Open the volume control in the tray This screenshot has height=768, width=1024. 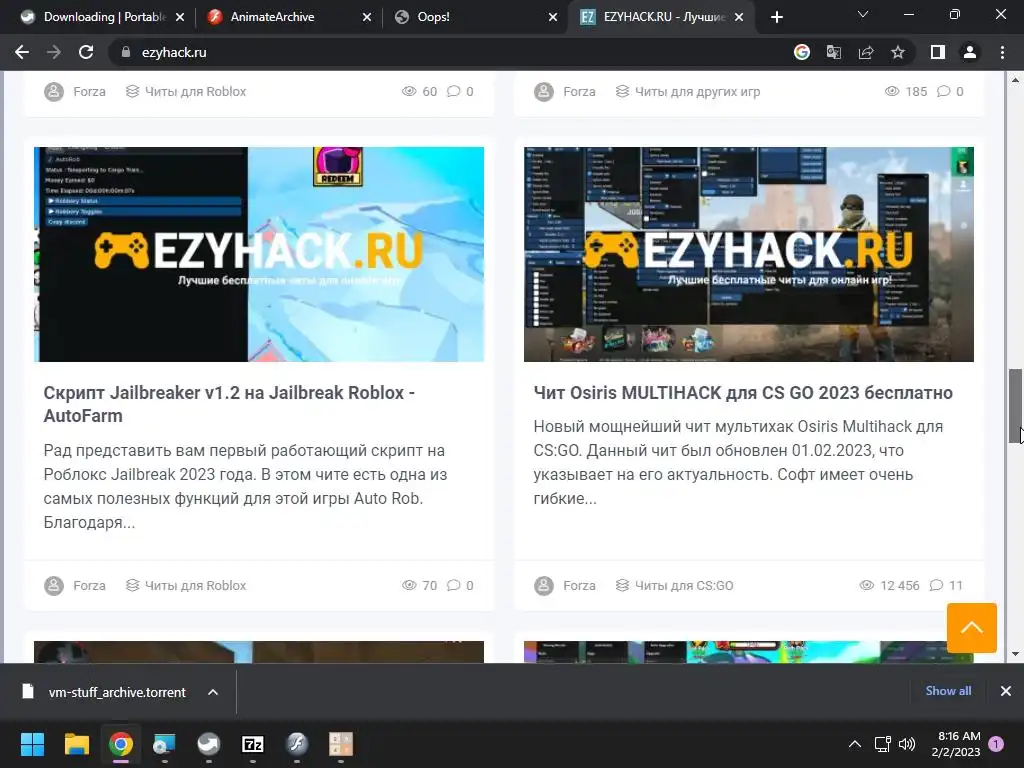pos(907,744)
